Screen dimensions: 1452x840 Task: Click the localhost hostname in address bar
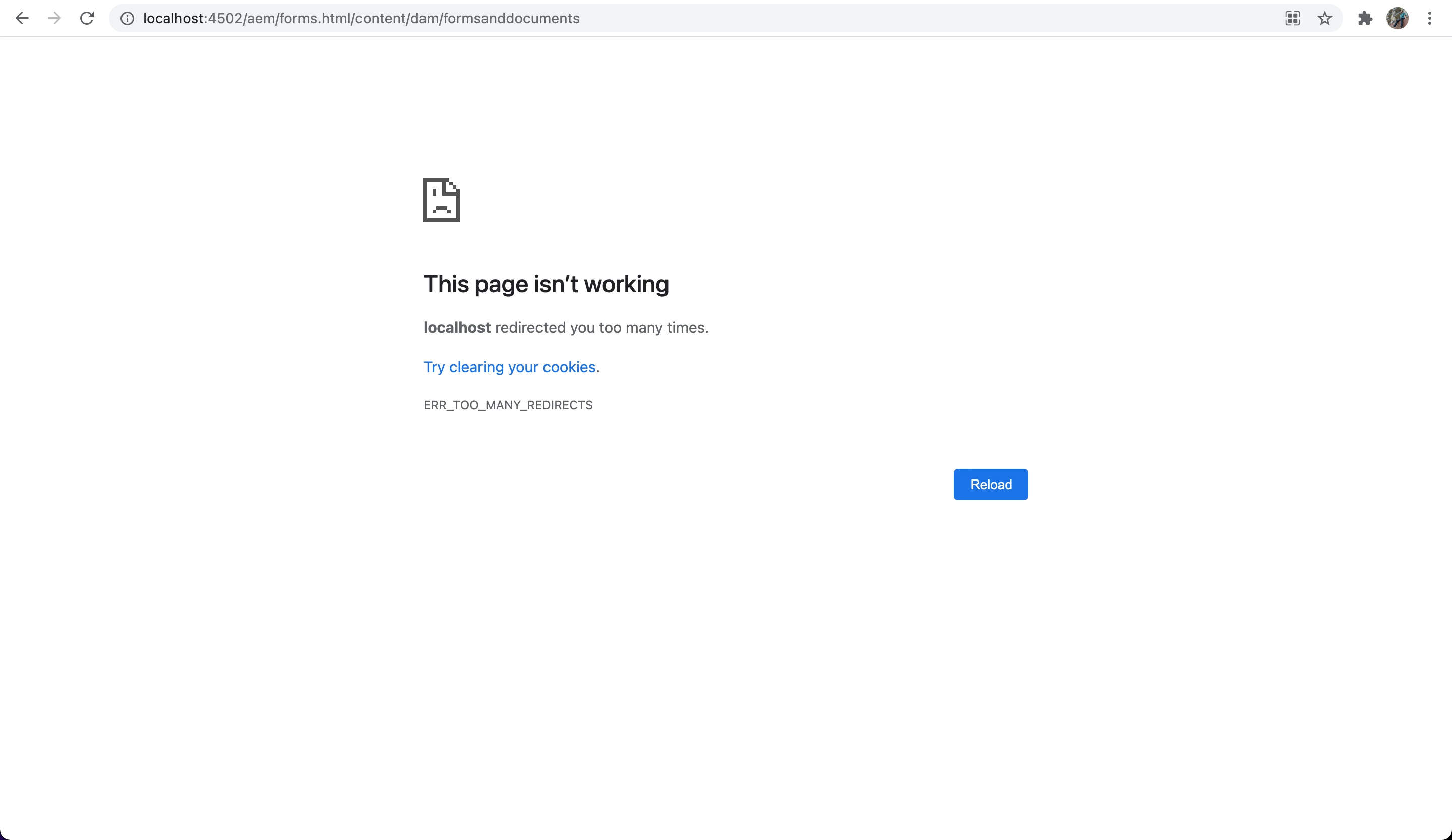coord(173,19)
